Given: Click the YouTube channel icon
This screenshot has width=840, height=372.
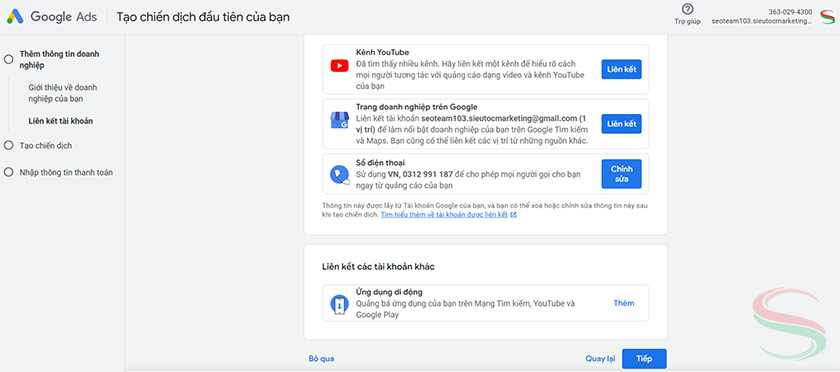Looking at the screenshot, I should tap(340, 66).
